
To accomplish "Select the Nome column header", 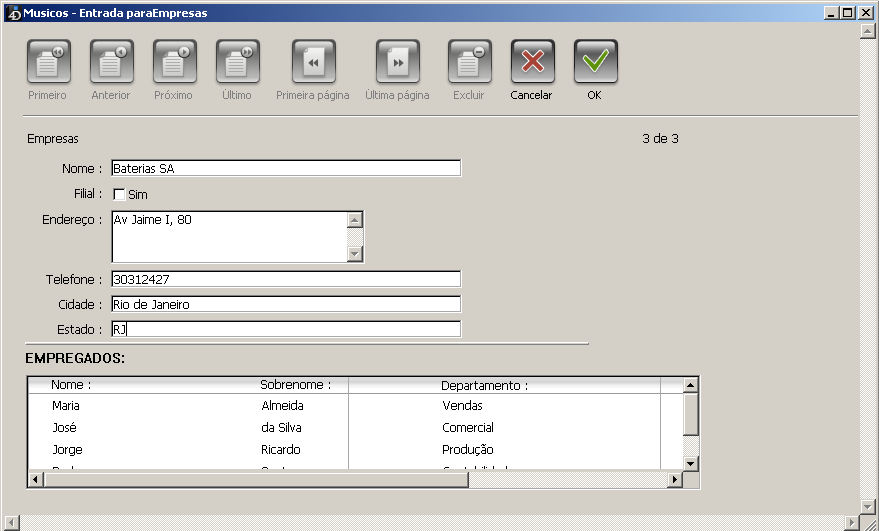I will tap(72, 385).
